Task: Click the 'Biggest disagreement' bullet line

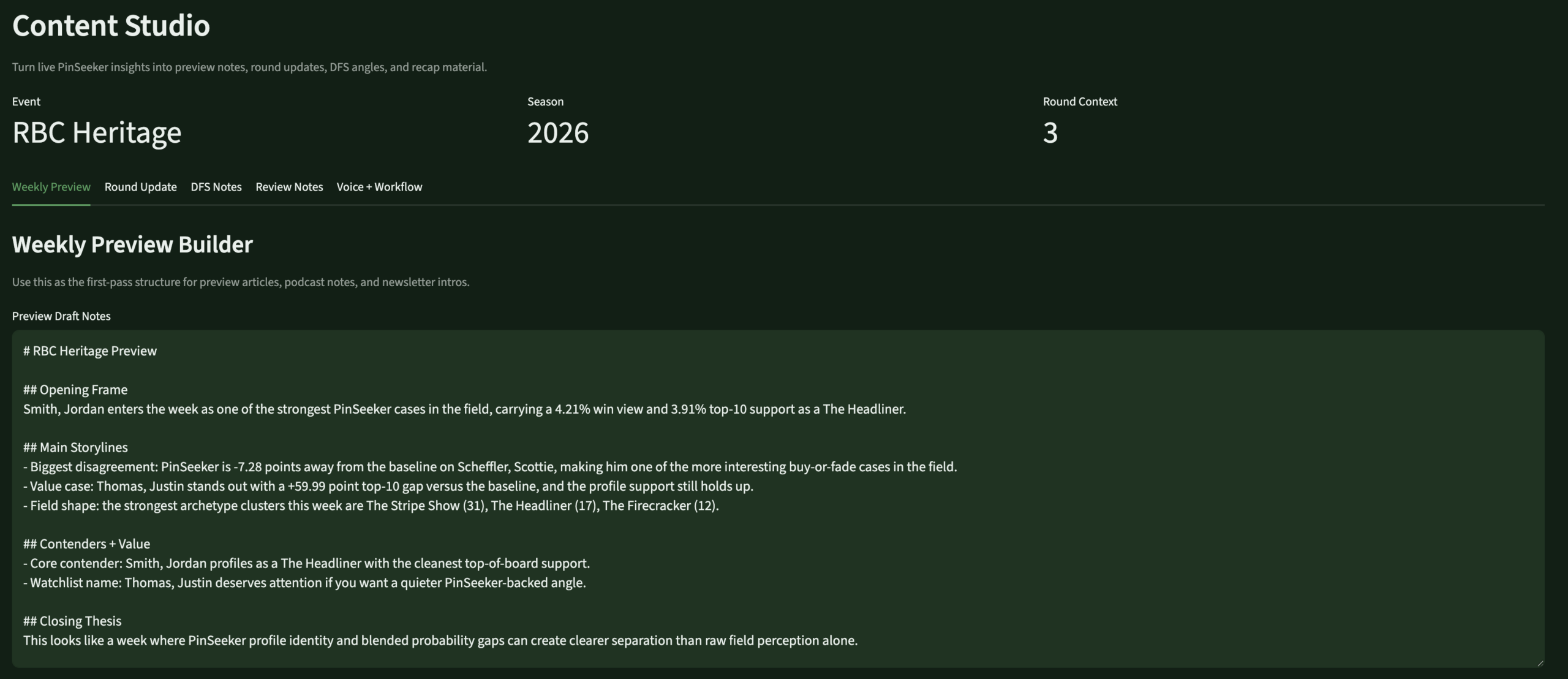Action: click(x=490, y=467)
